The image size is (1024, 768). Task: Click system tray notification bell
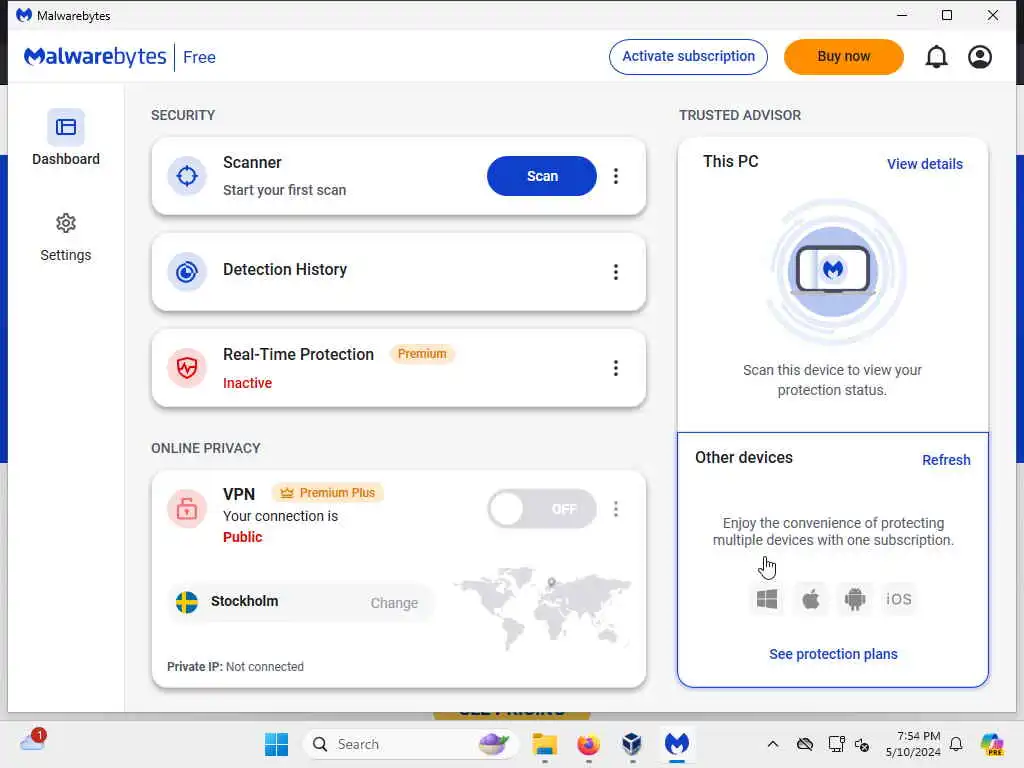955,744
